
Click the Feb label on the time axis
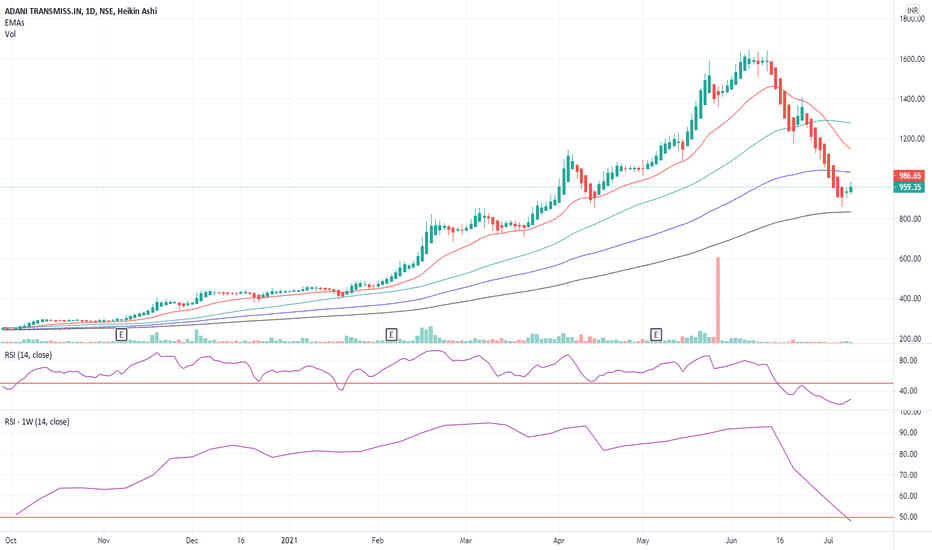click(377, 540)
